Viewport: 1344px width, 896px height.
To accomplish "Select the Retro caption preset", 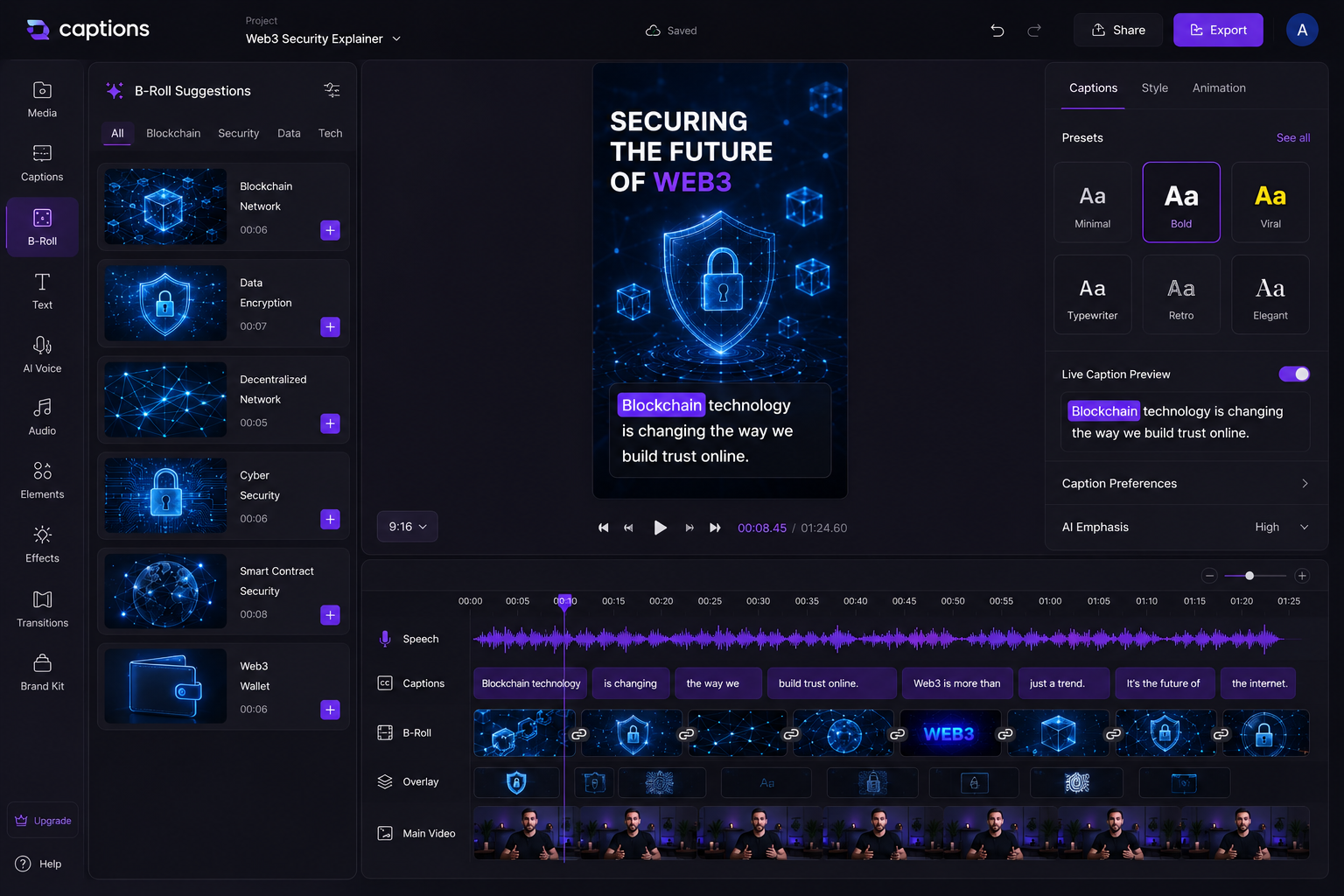I will pos(1181,295).
